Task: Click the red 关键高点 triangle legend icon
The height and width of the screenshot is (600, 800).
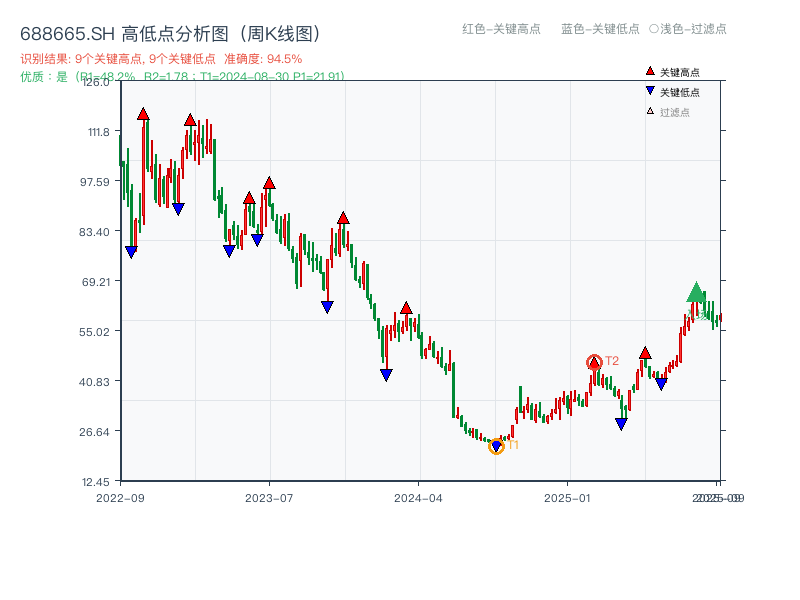Action: click(649, 71)
